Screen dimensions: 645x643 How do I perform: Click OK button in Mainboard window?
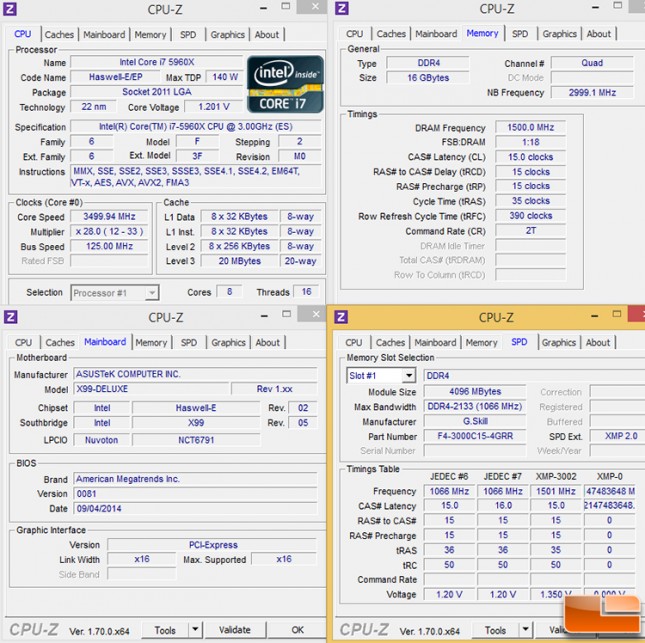[x=297, y=630]
